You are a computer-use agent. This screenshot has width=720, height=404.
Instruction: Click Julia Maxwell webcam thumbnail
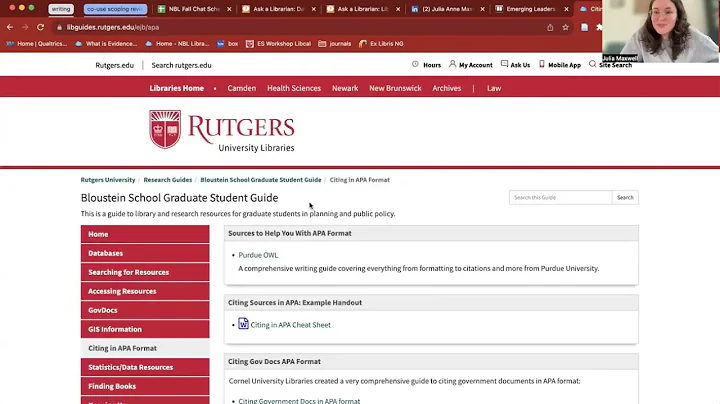(661, 31)
